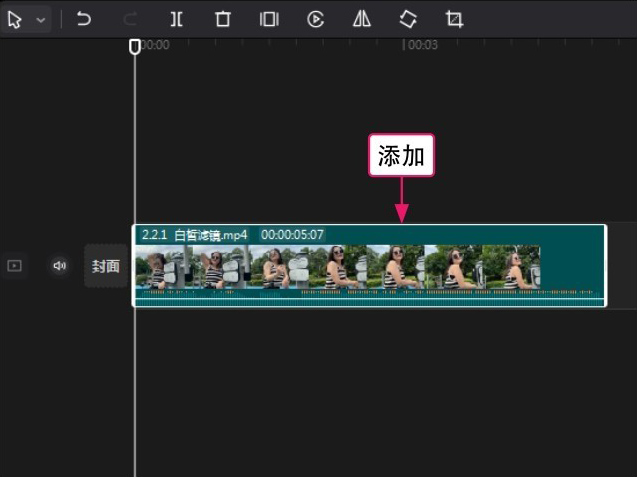Open the crop tool
Image resolution: width=637 pixels, height=477 pixels.
(454, 19)
